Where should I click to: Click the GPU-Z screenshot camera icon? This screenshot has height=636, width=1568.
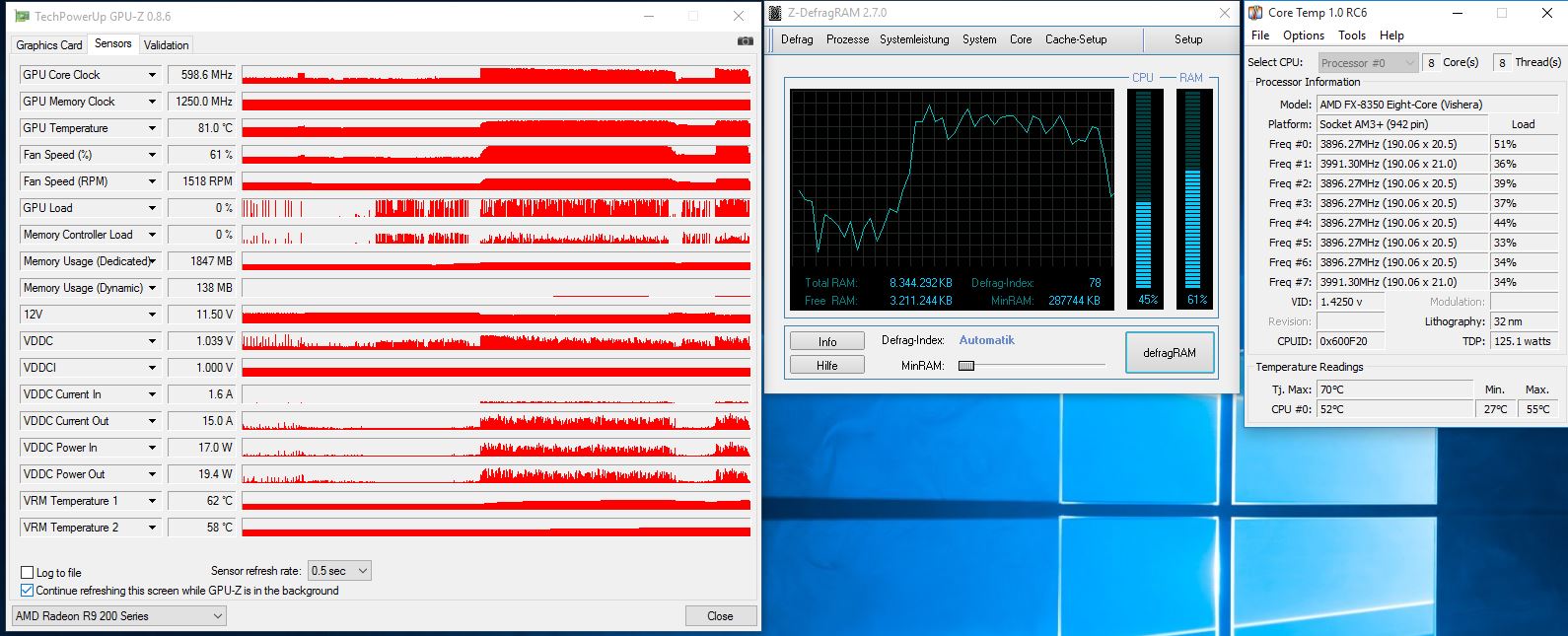click(745, 41)
